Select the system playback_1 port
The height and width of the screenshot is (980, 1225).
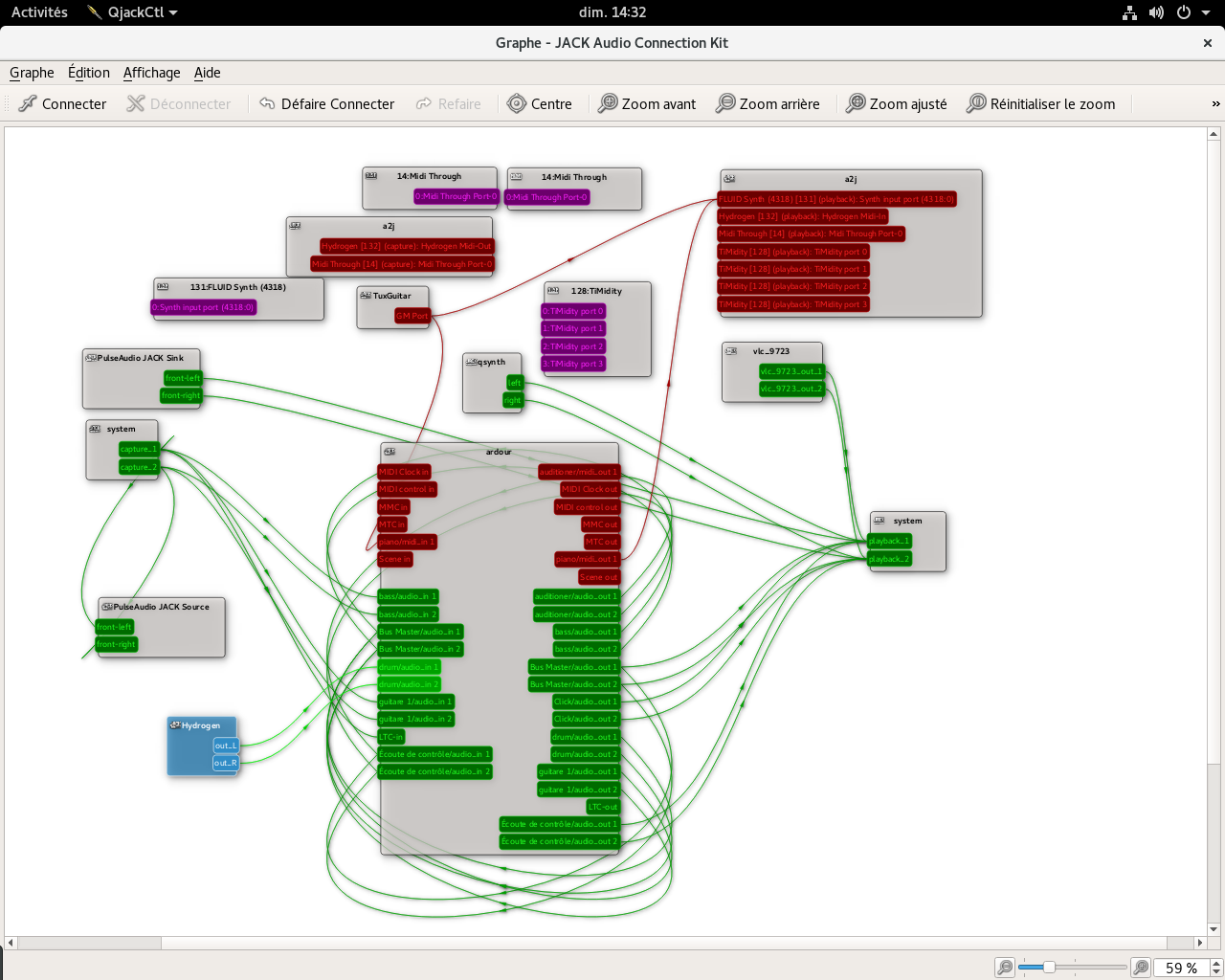pos(889,541)
